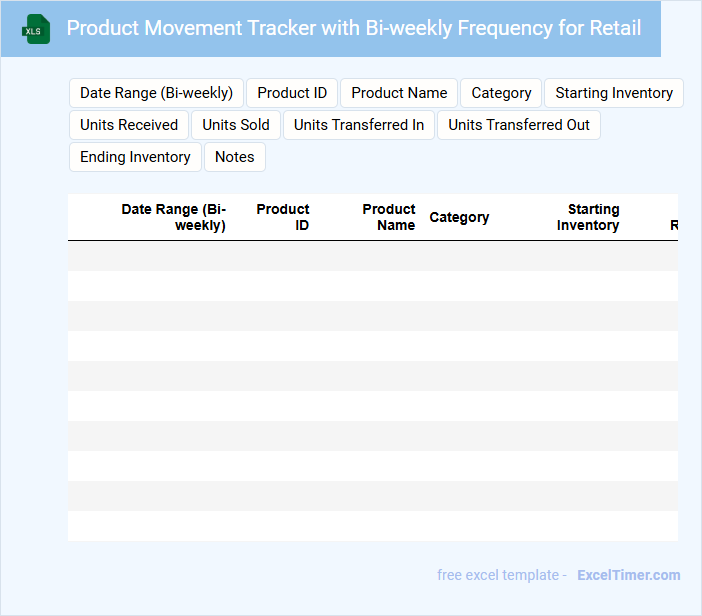Viewport: 702px width, 616px height.
Task: Click the green XLS file icon
Action: [x=36, y=29]
